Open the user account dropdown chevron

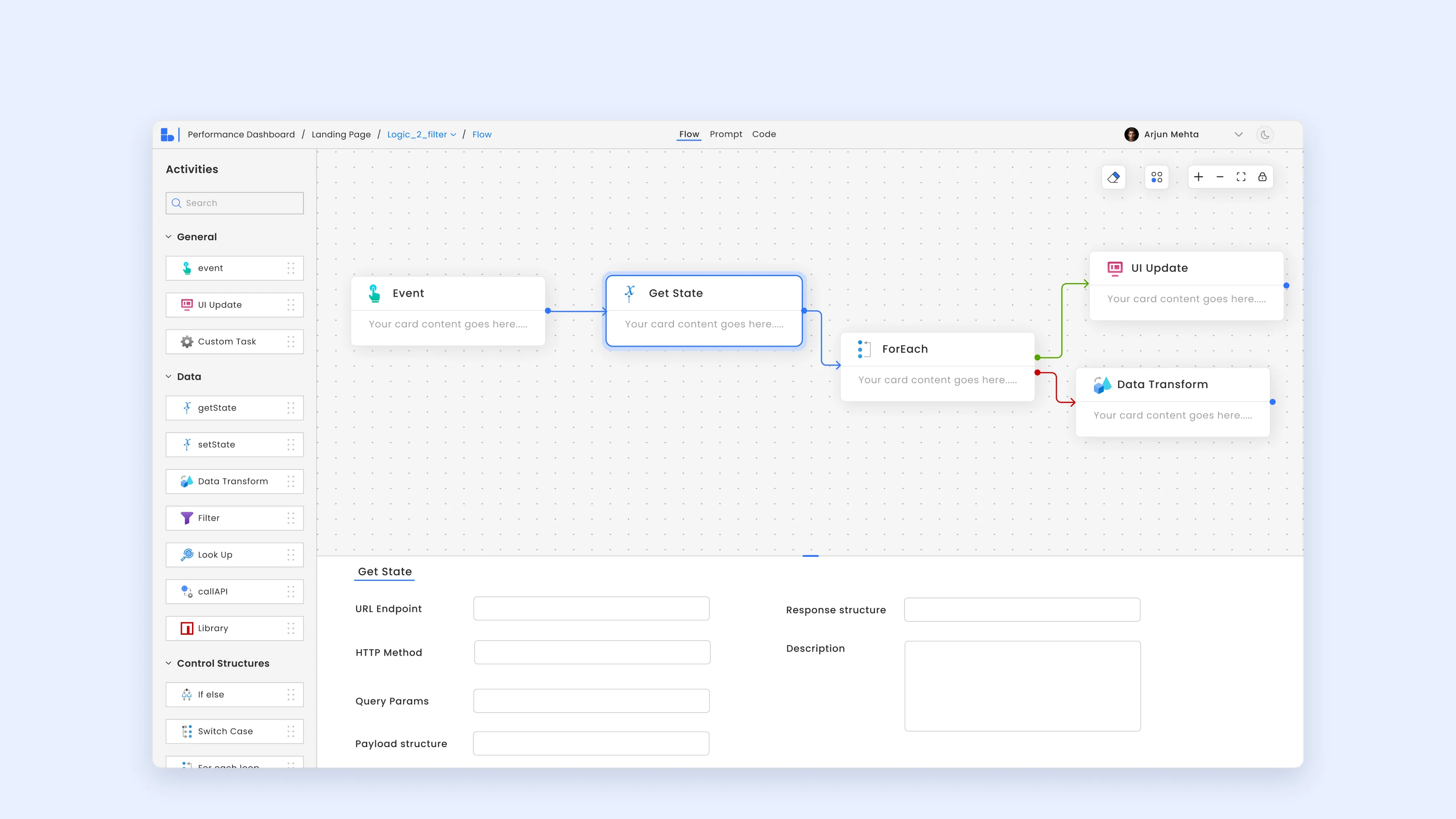pyautogui.click(x=1239, y=135)
